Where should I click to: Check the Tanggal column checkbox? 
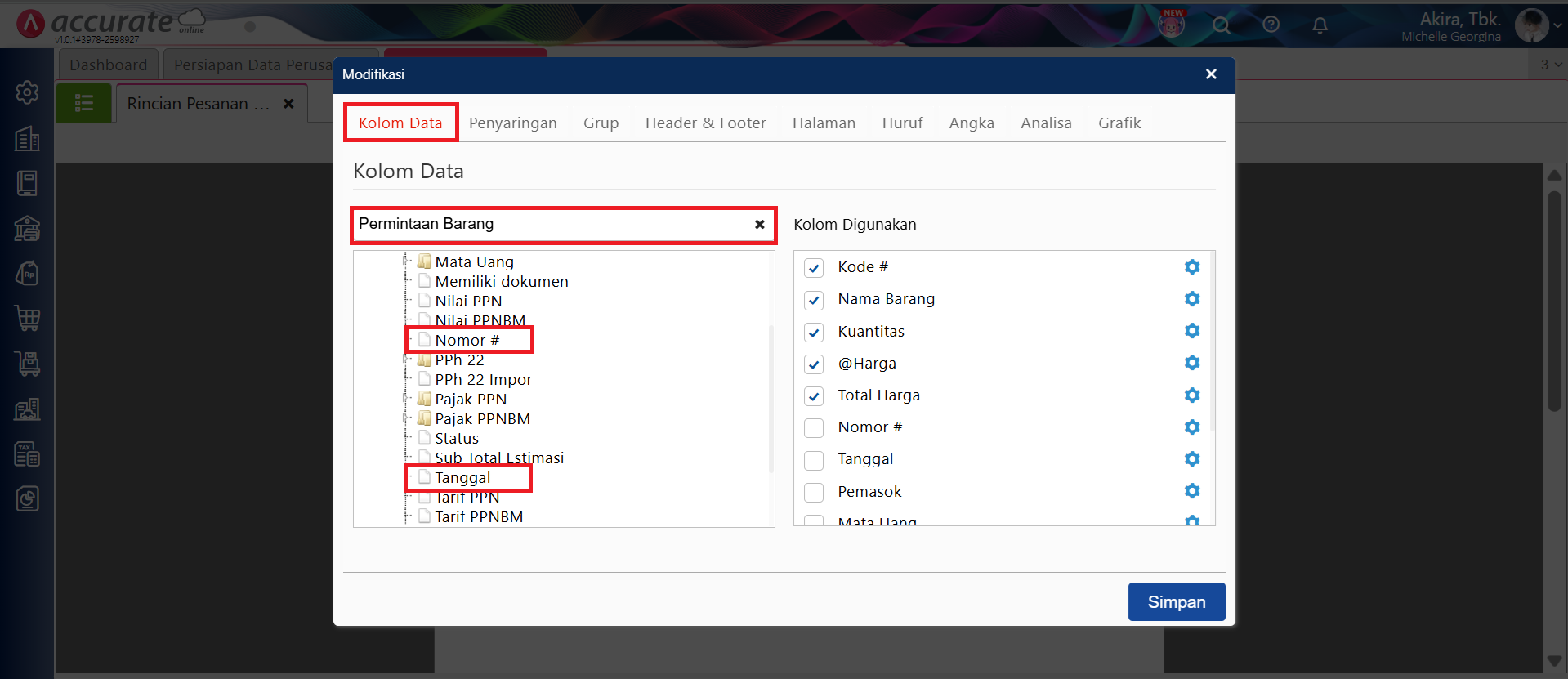click(814, 460)
